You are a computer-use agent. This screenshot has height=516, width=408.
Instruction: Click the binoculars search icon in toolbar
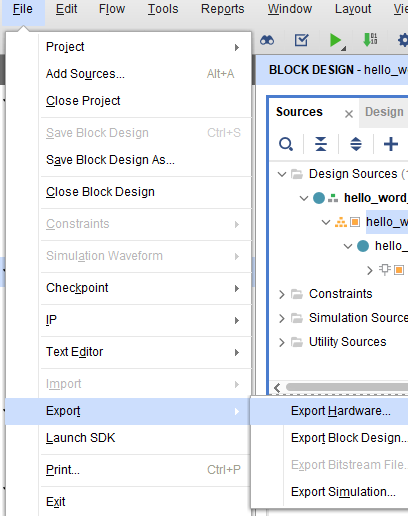pos(267,41)
